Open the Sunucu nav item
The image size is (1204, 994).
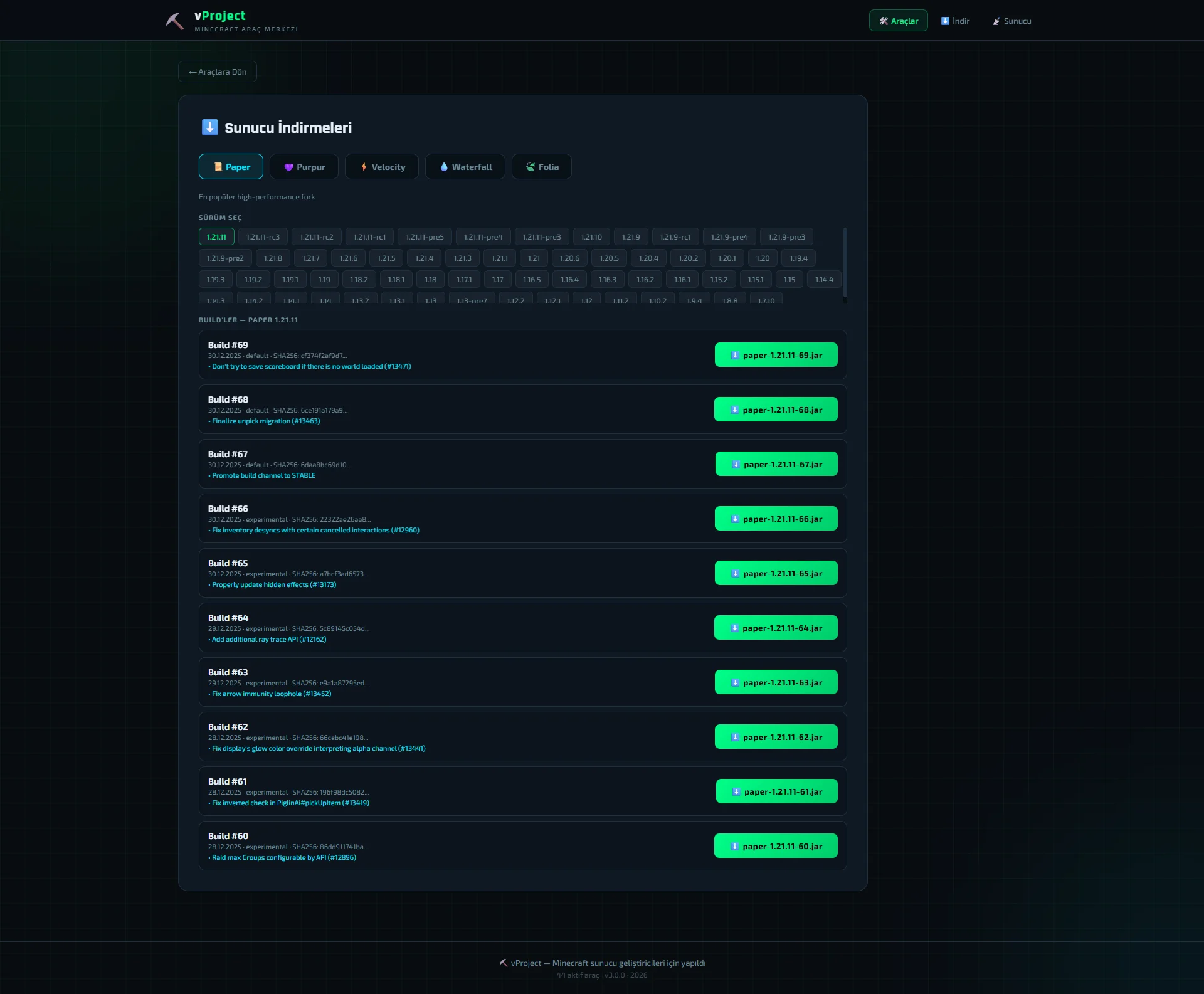click(x=1011, y=21)
